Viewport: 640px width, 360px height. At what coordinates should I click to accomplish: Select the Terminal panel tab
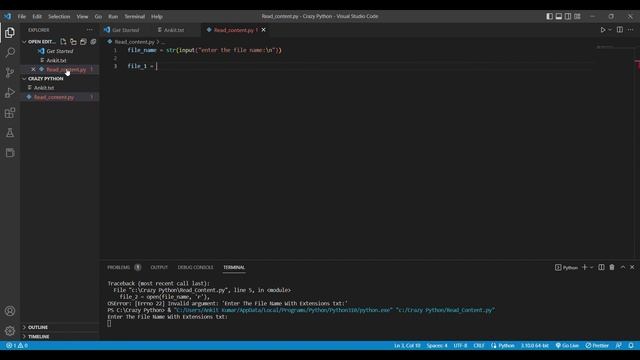click(x=234, y=267)
